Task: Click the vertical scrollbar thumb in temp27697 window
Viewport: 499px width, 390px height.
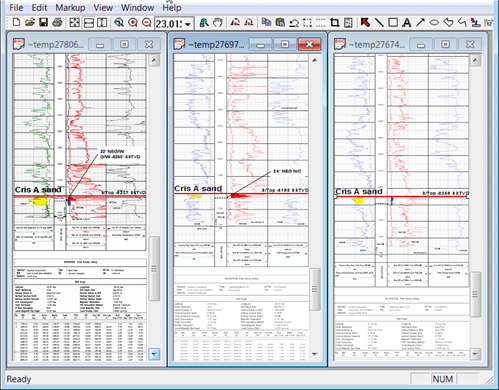Action: (x=315, y=289)
